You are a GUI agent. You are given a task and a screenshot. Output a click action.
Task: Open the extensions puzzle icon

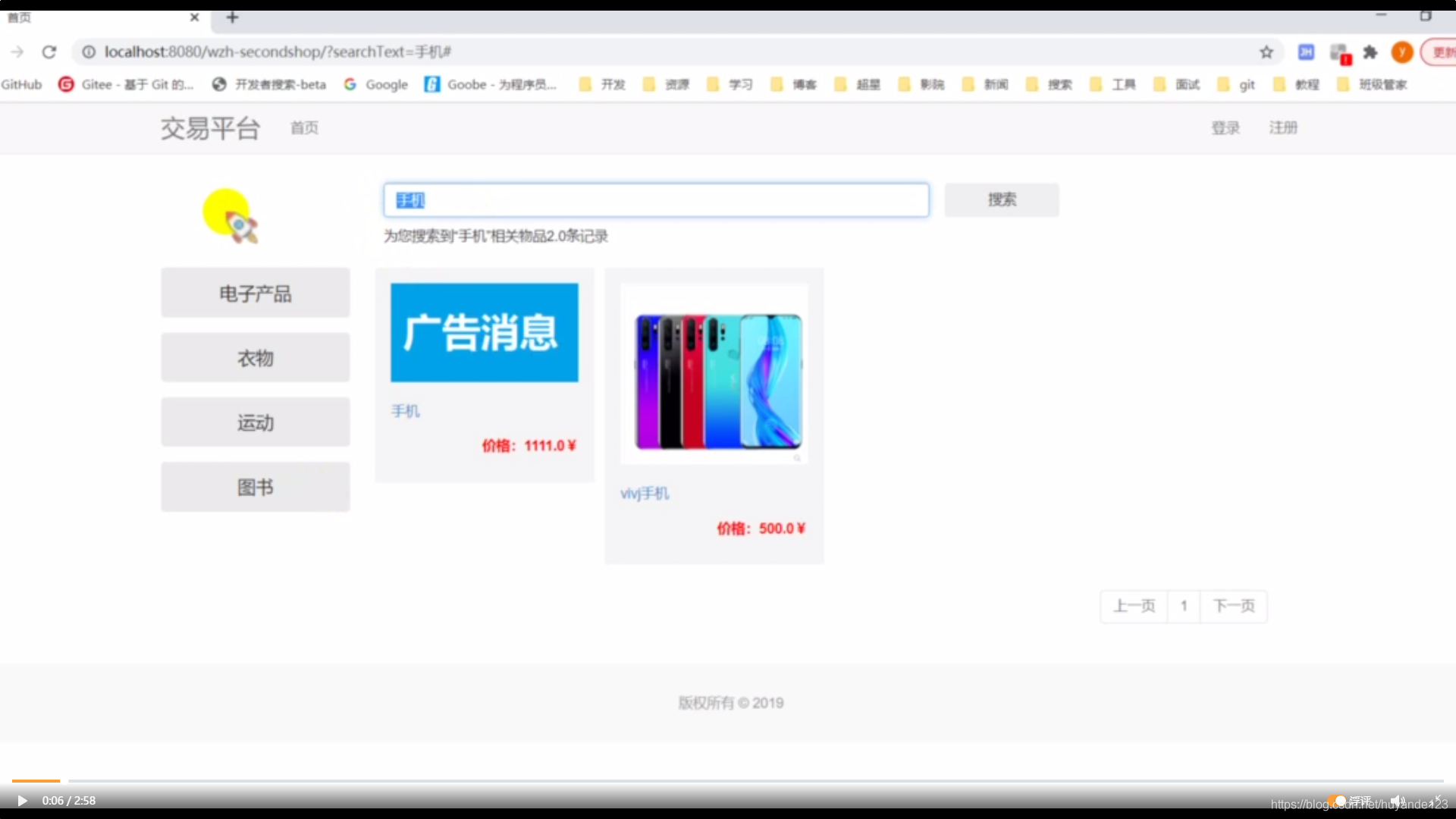coord(1370,52)
